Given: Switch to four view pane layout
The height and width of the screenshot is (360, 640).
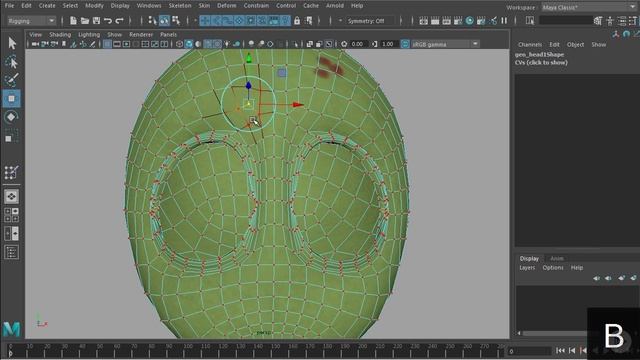Looking at the screenshot, I should (11, 215).
